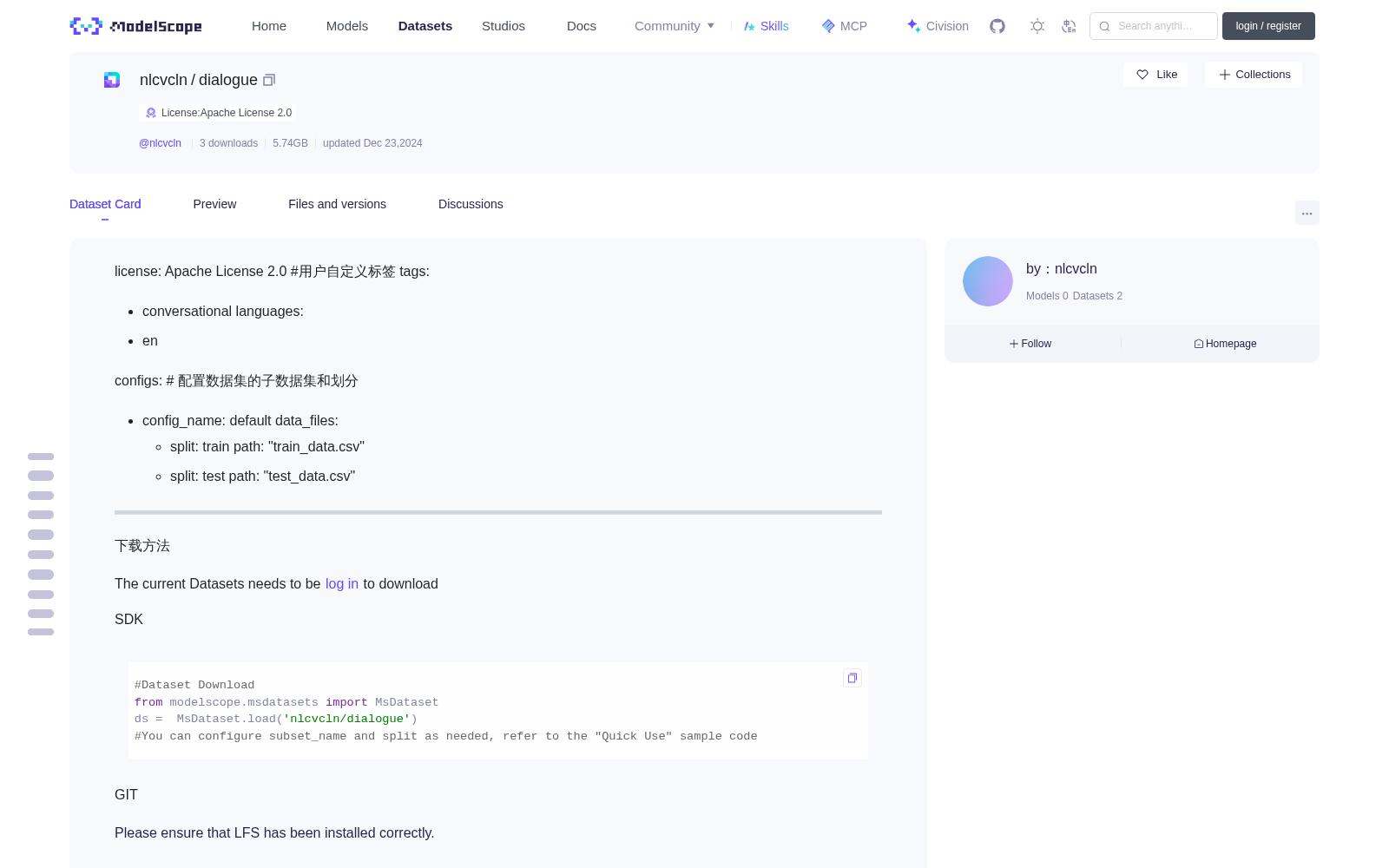Click the Apache License 2.0 tag
This screenshot has width=1389, height=868.
coord(218,113)
